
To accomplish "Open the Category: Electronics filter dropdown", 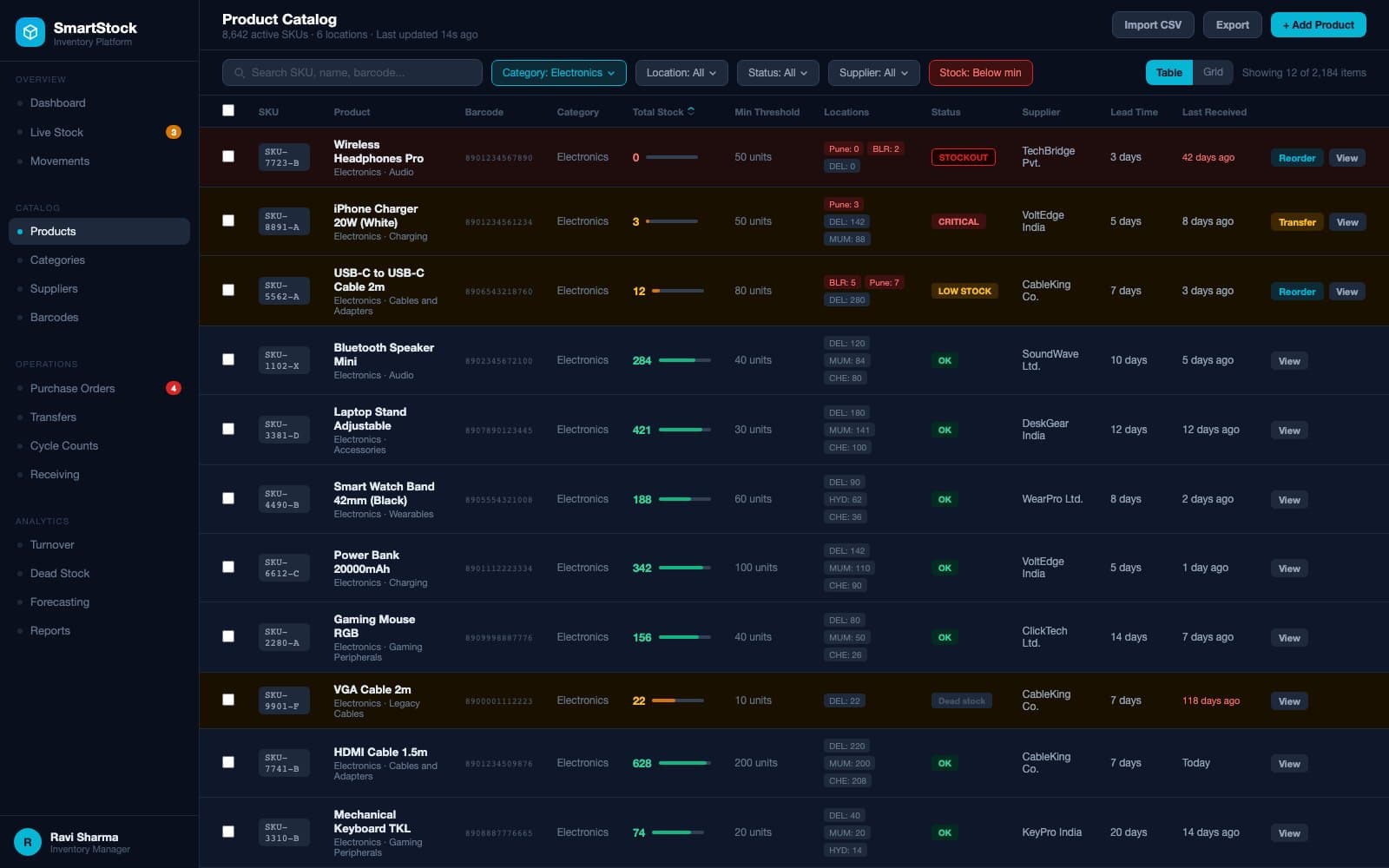I will [x=558, y=73].
